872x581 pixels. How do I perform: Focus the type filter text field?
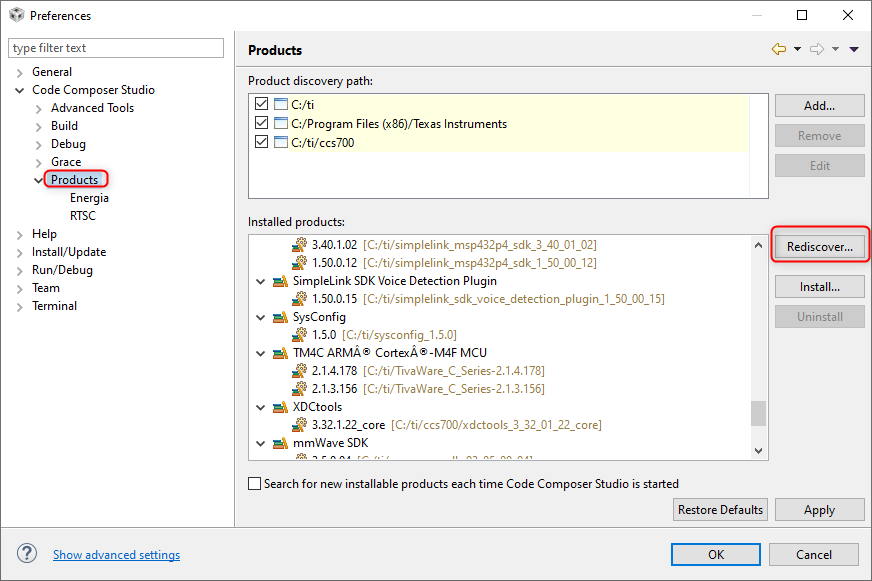click(x=116, y=48)
